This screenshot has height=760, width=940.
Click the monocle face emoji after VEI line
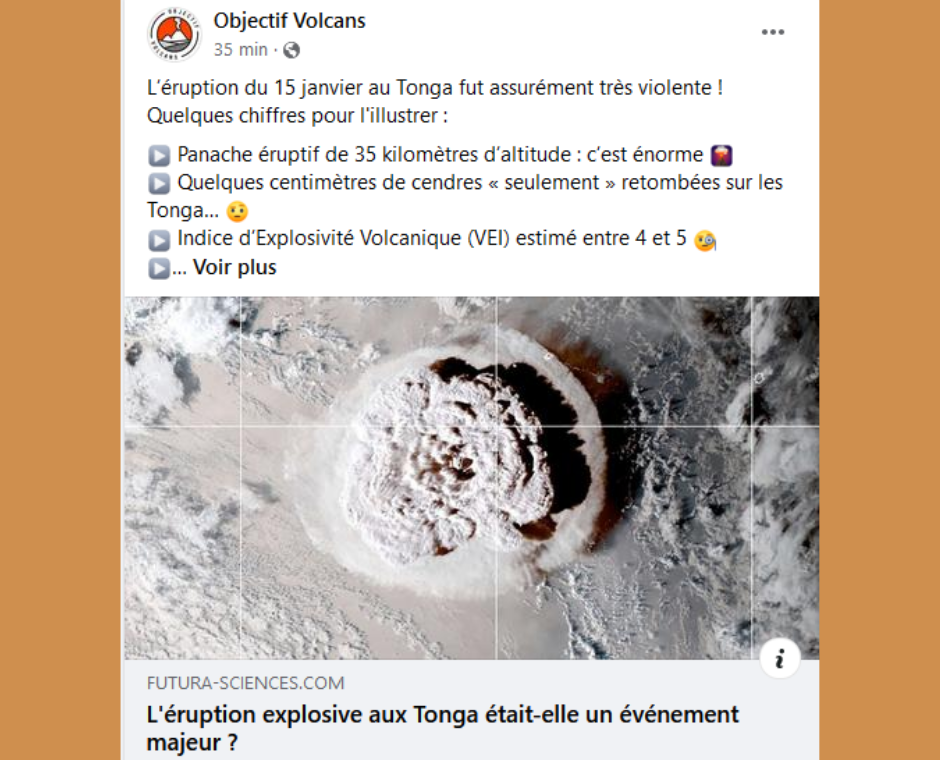tap(705, 240)
